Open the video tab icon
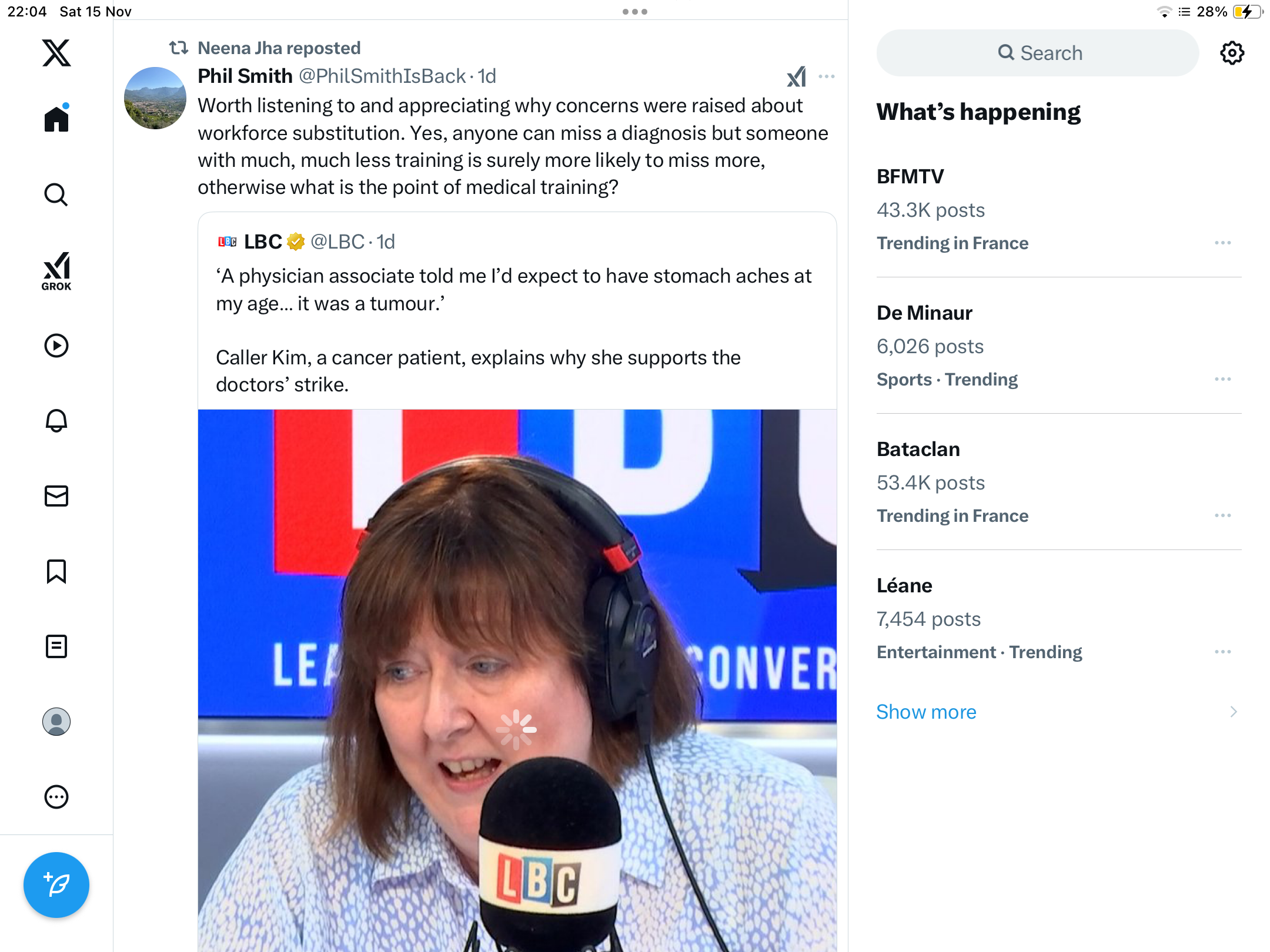Screen dimensions: 1270x952 pos(56,346)
